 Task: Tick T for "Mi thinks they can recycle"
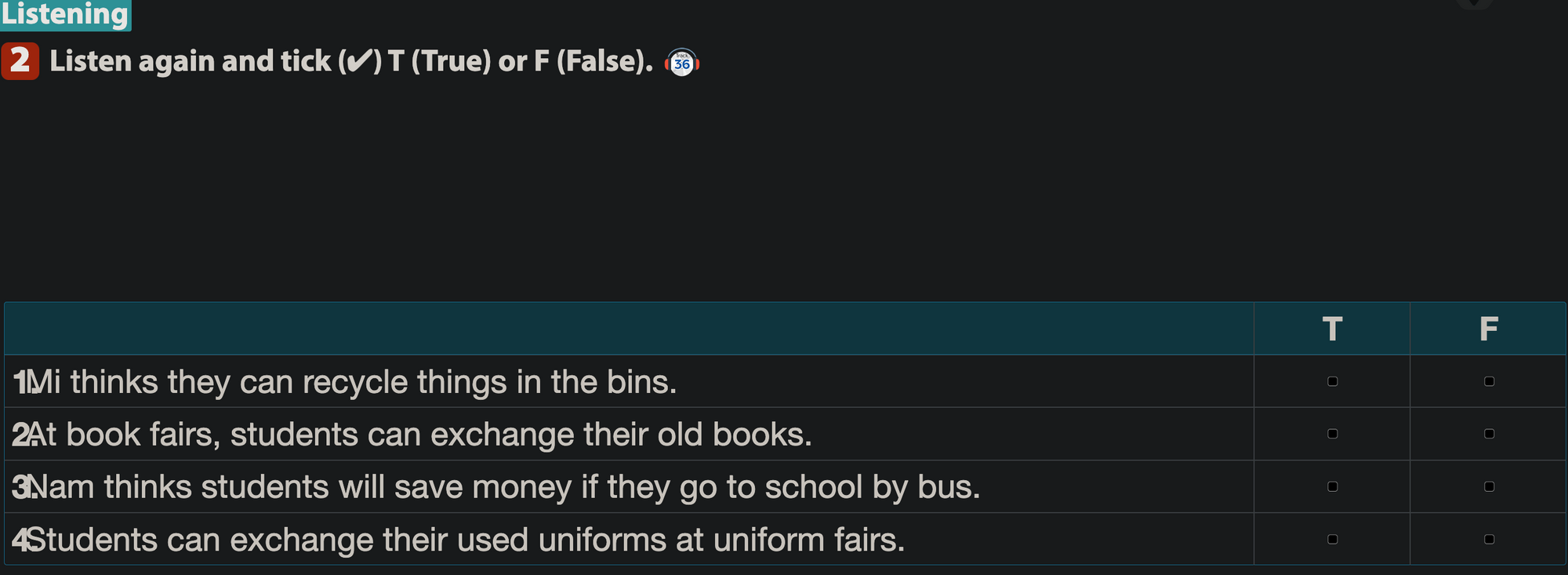click(x=1332, y=381)
